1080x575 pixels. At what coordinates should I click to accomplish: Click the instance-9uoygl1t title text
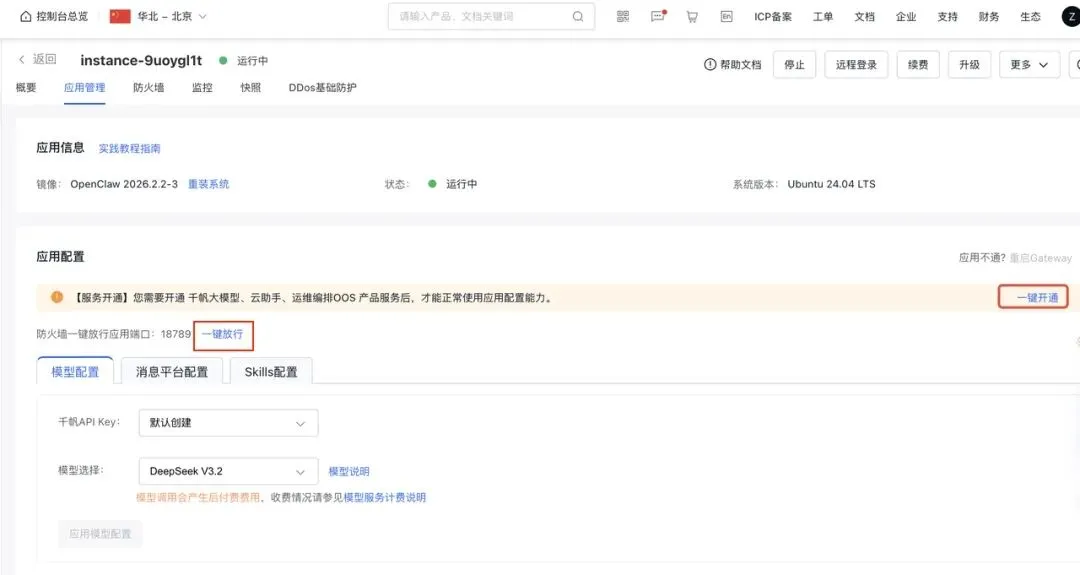[141, 61]
